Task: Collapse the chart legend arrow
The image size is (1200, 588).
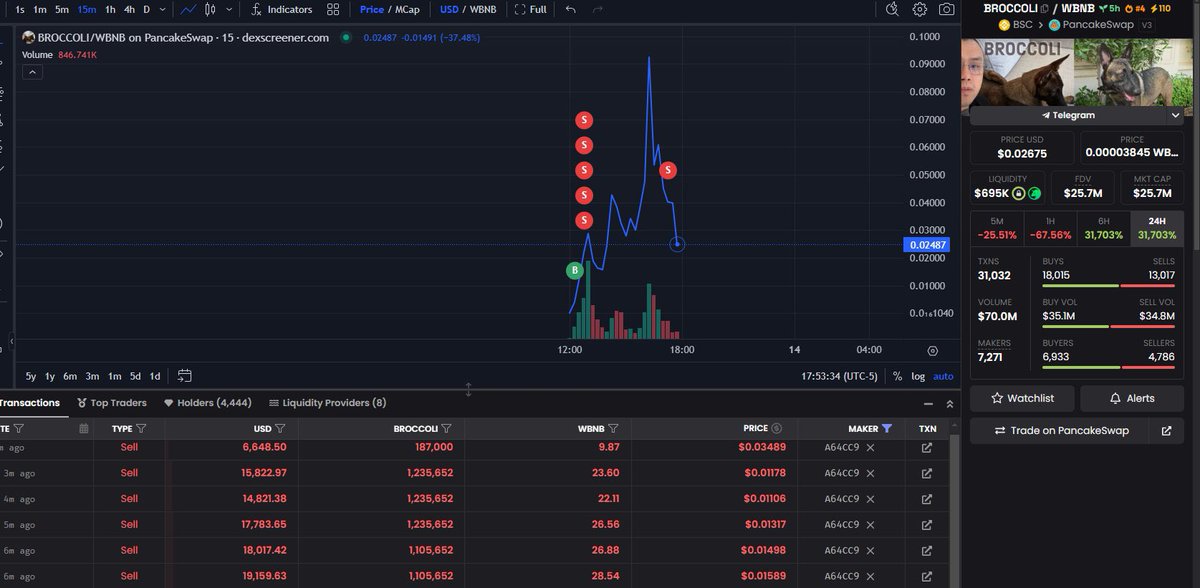Action: point(31,72)
